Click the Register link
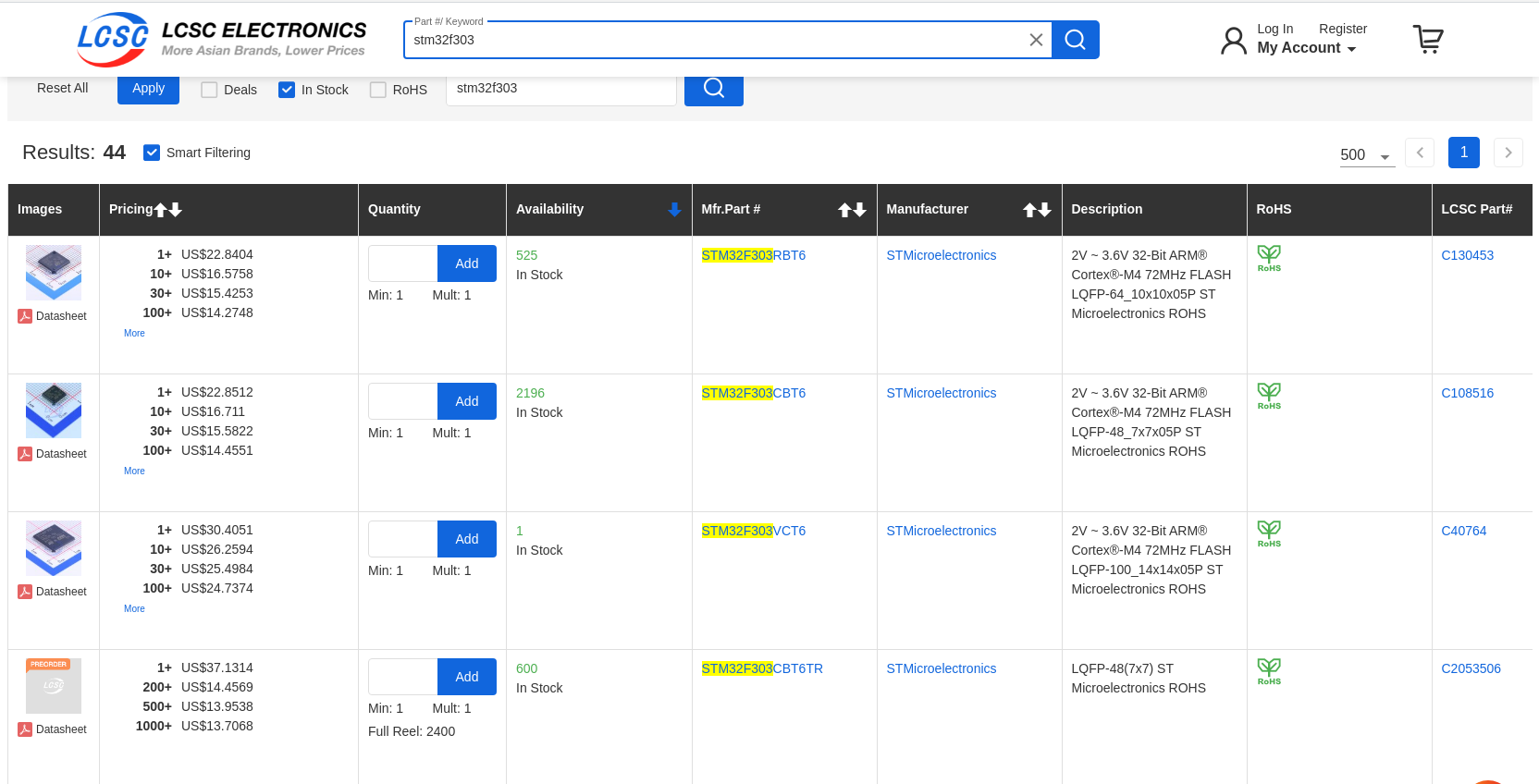The width and height of the screenshot is (1539, 784). point(1343,29)
